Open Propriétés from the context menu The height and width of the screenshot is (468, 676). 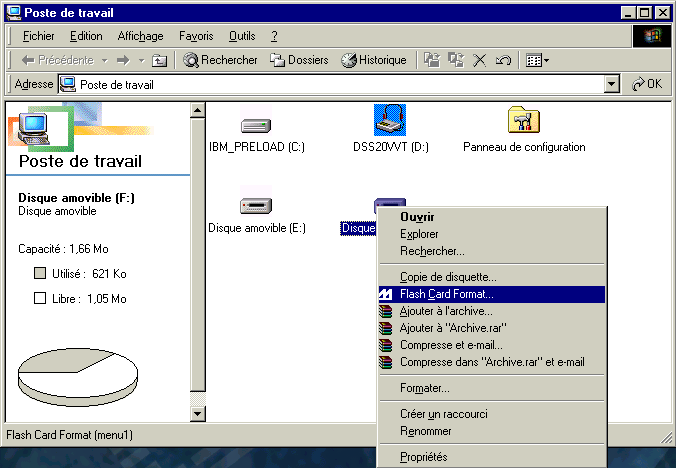[x=492, y=457]
